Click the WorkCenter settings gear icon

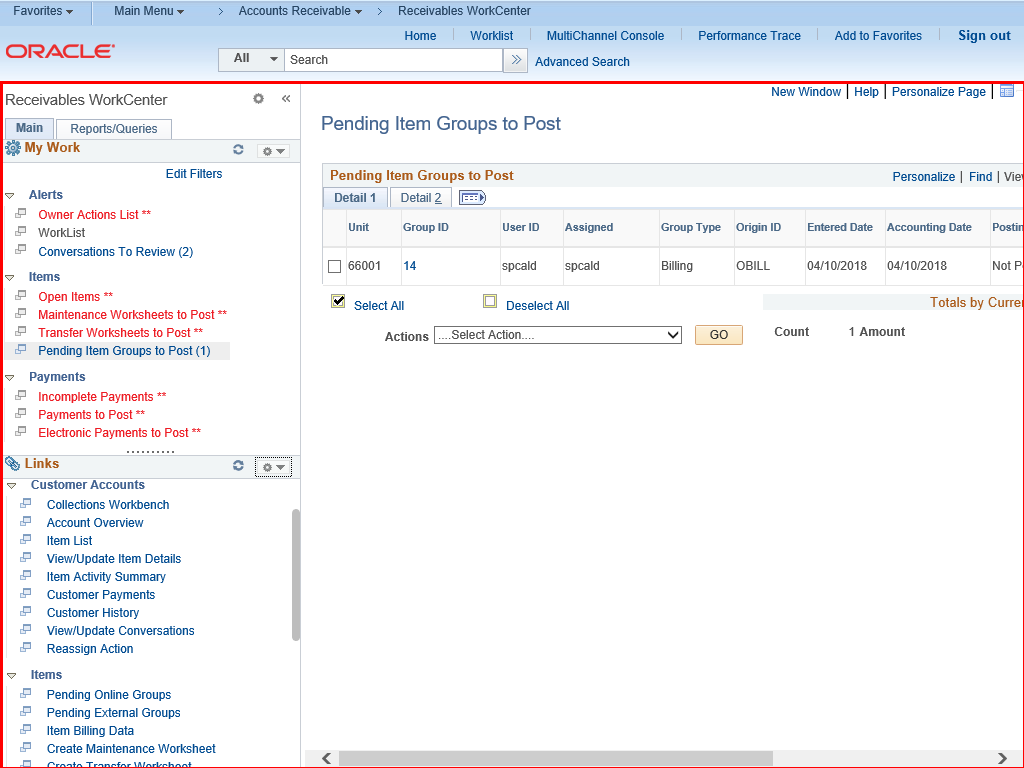258,99
